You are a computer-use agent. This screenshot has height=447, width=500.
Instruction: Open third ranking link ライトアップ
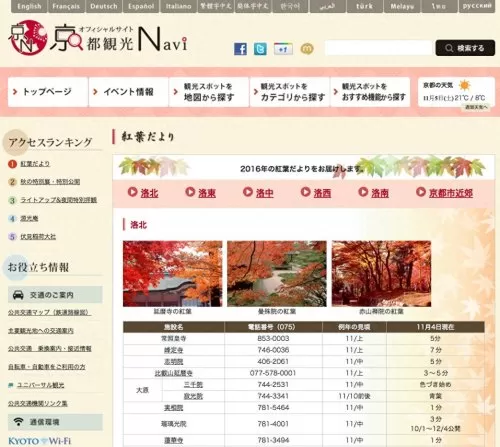click(x=59, y=200)
